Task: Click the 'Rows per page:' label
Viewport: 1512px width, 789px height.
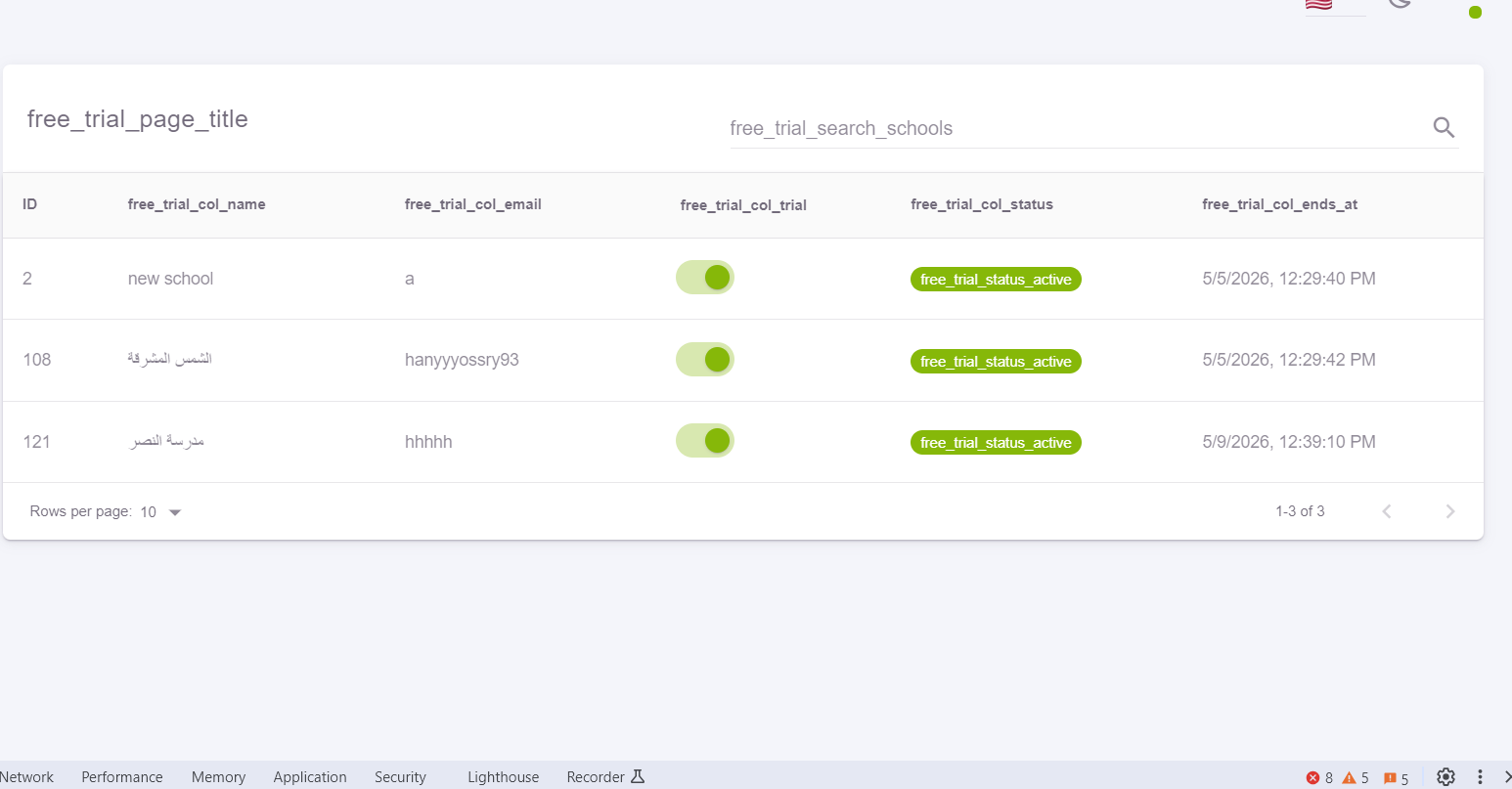Action: click(x=81, y=511)
